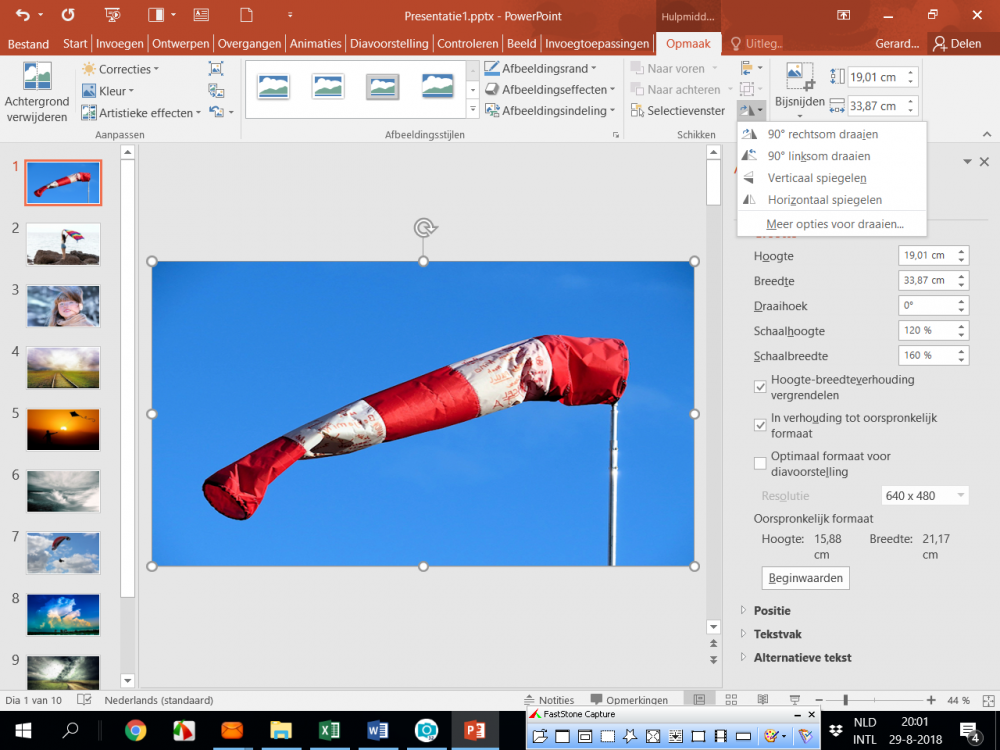Viewport: 1000px width, 750px height.
Task: Toggle Hoogte-breedteverhouding vergrendelen checkbox
Action: coord(760,387)
